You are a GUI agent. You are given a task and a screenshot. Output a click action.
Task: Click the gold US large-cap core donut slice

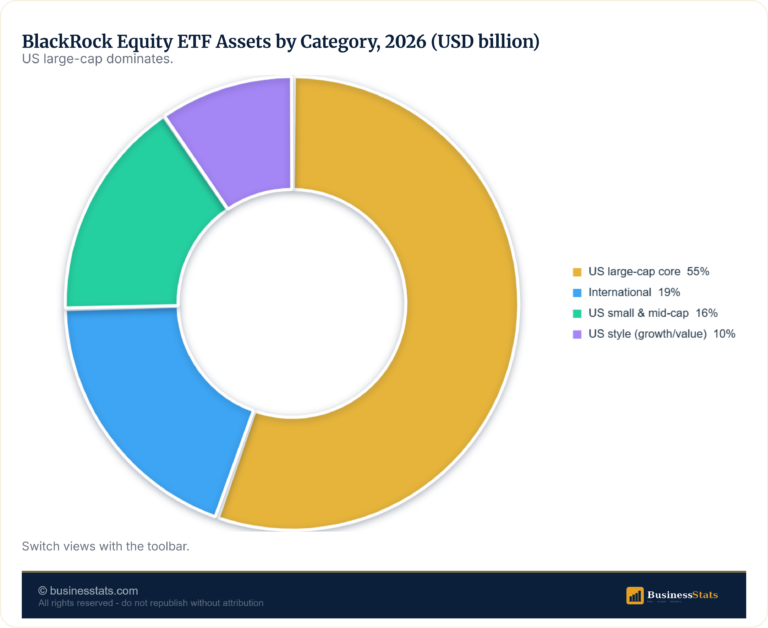(x=460, y=304)
